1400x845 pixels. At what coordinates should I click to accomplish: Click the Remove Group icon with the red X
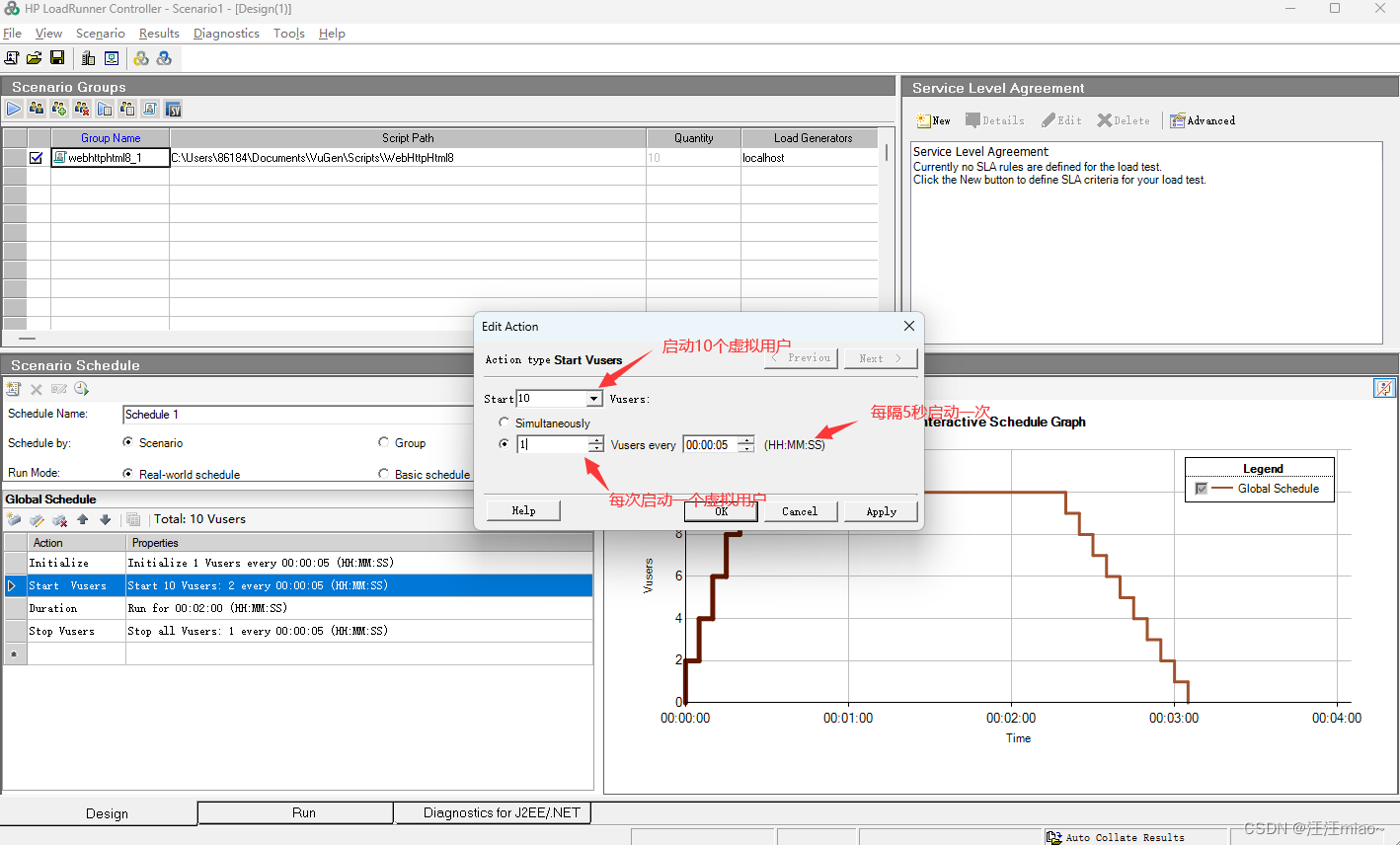point(82,109)
